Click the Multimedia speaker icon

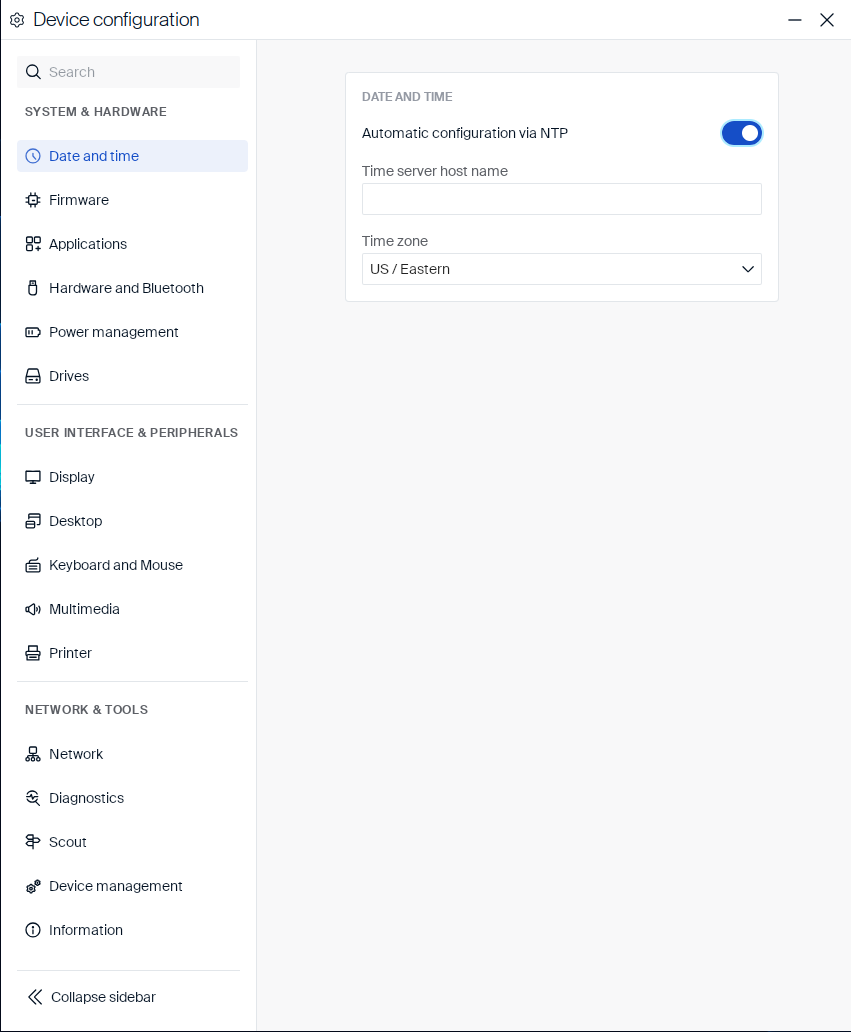click(33, 609)
